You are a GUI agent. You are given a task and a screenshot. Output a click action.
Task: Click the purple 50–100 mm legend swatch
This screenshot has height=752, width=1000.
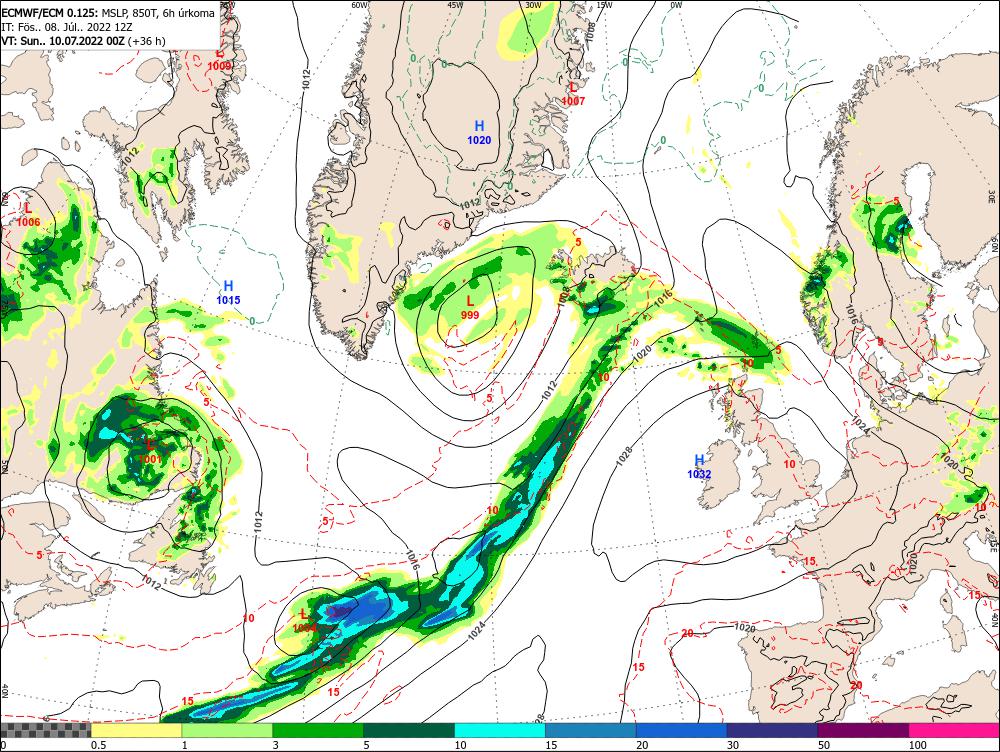coord(864,730)
